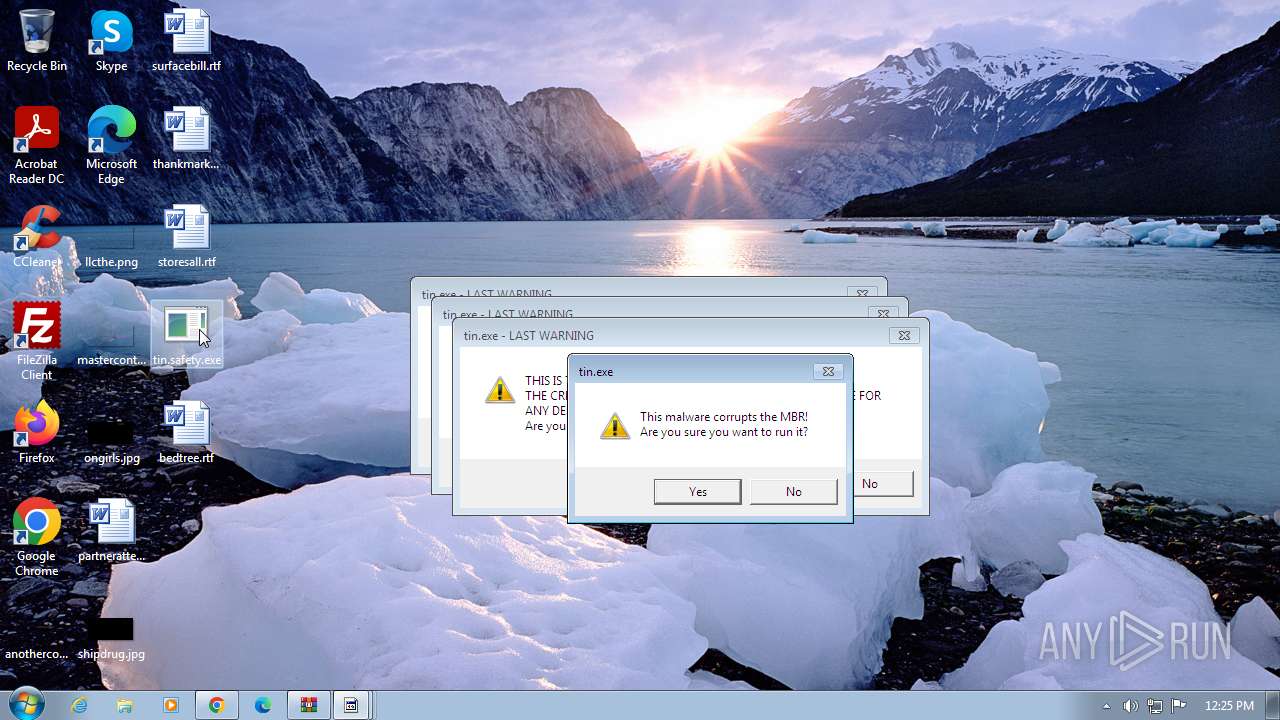Select the Microsoft Edge desktop shortcut
1280x720 pixels.
[111, 146]
